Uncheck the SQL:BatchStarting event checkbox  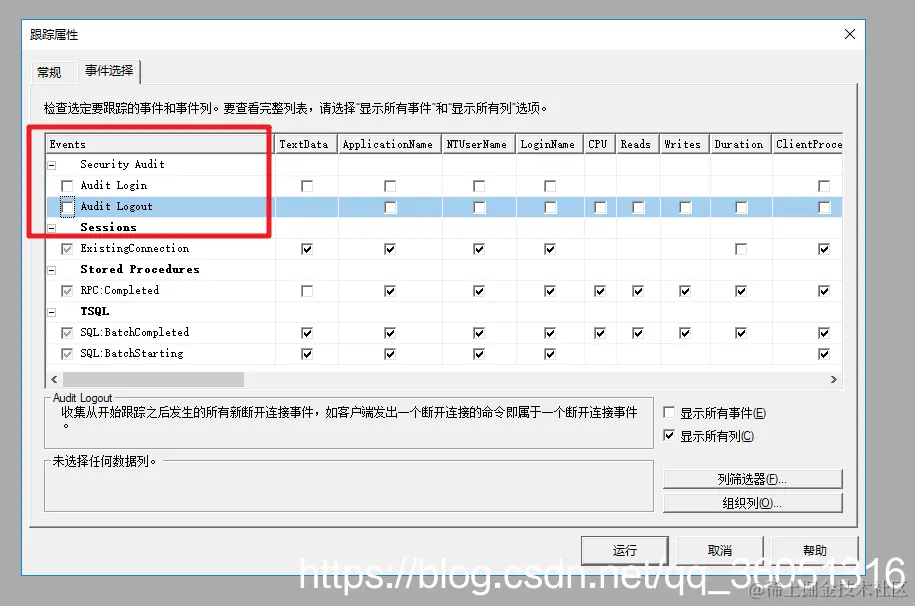(x=67, y=354)
